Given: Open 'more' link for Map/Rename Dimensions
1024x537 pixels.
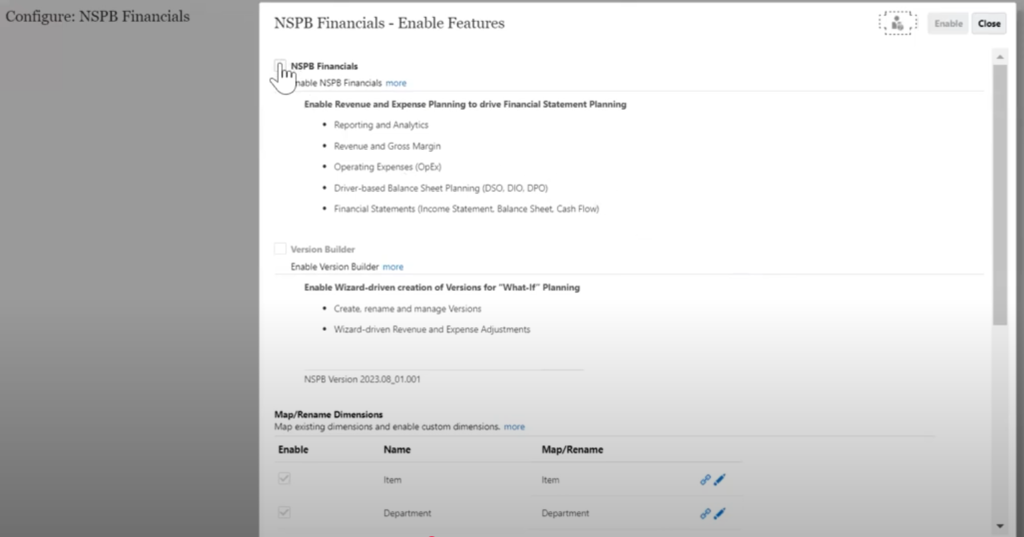Looking at the screenshot, I should click(x=514, y=427).
